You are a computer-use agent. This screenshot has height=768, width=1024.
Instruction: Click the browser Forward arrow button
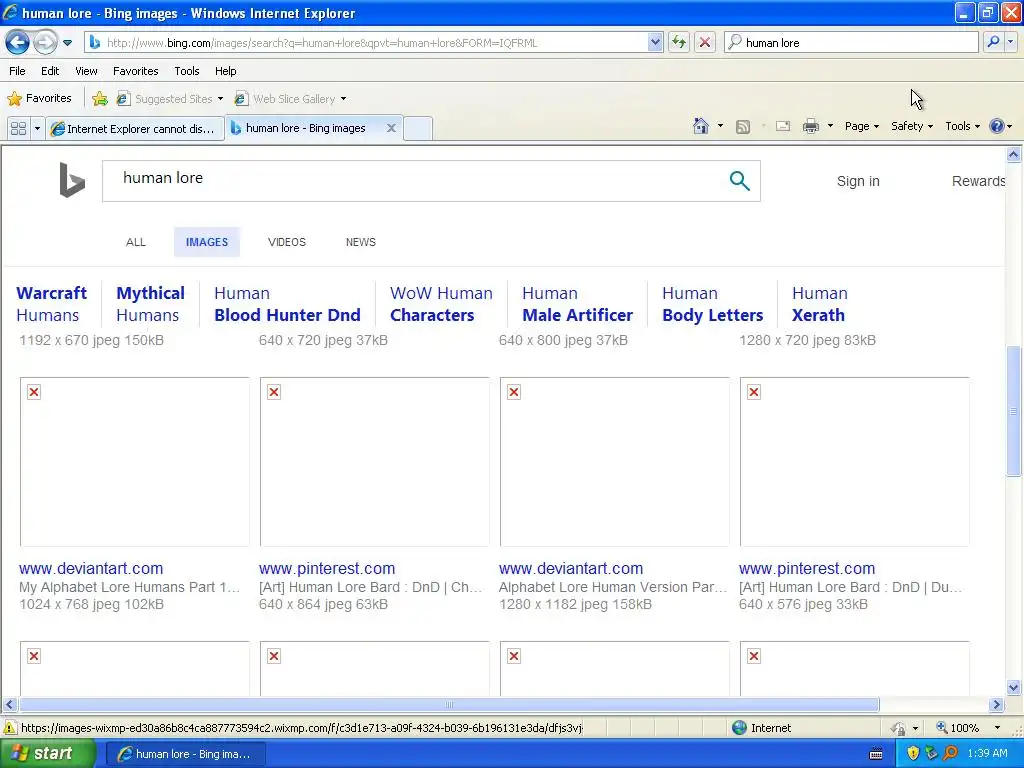(45, 43)
